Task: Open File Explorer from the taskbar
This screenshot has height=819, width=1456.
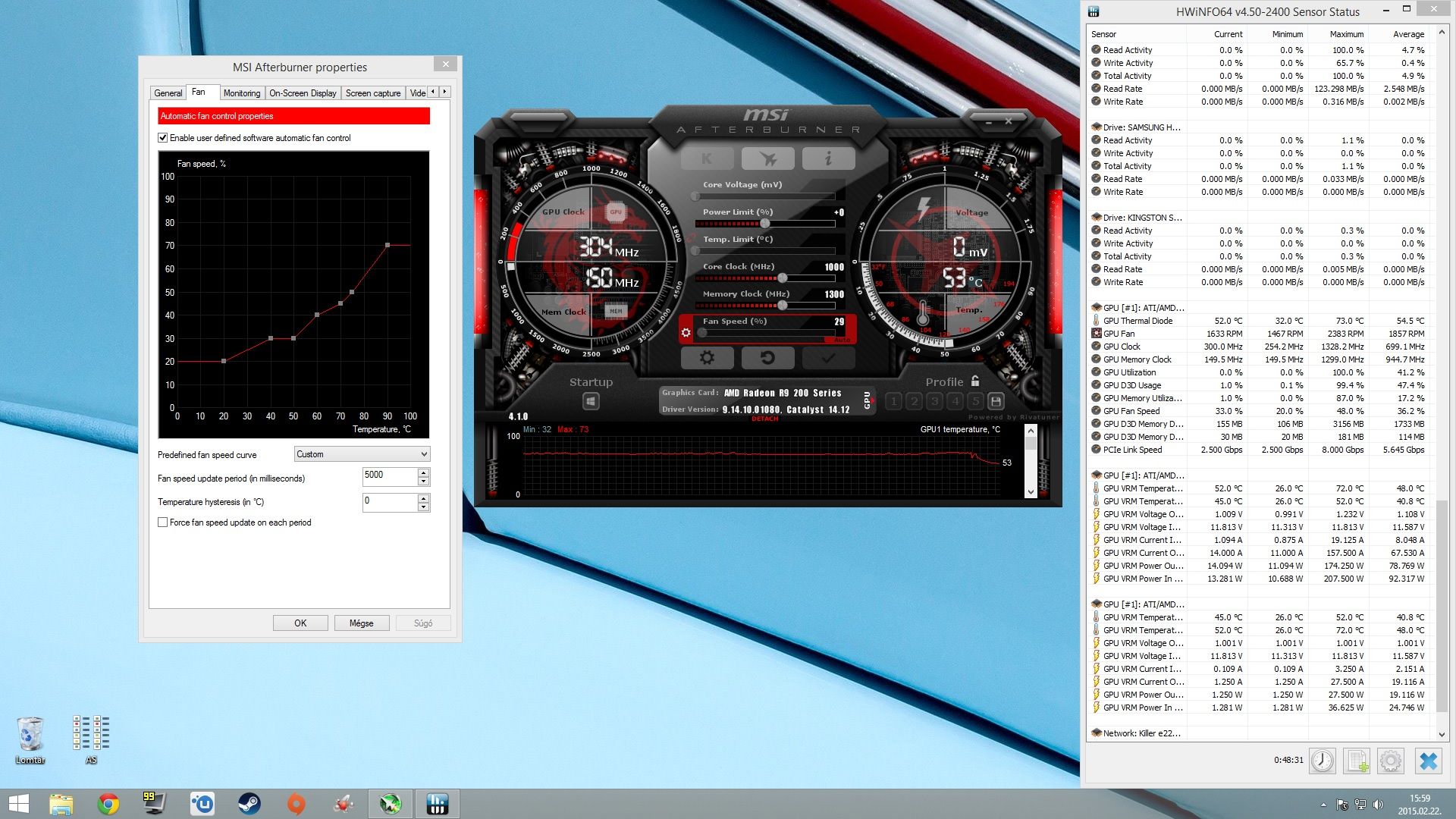Action: [61, 804]
